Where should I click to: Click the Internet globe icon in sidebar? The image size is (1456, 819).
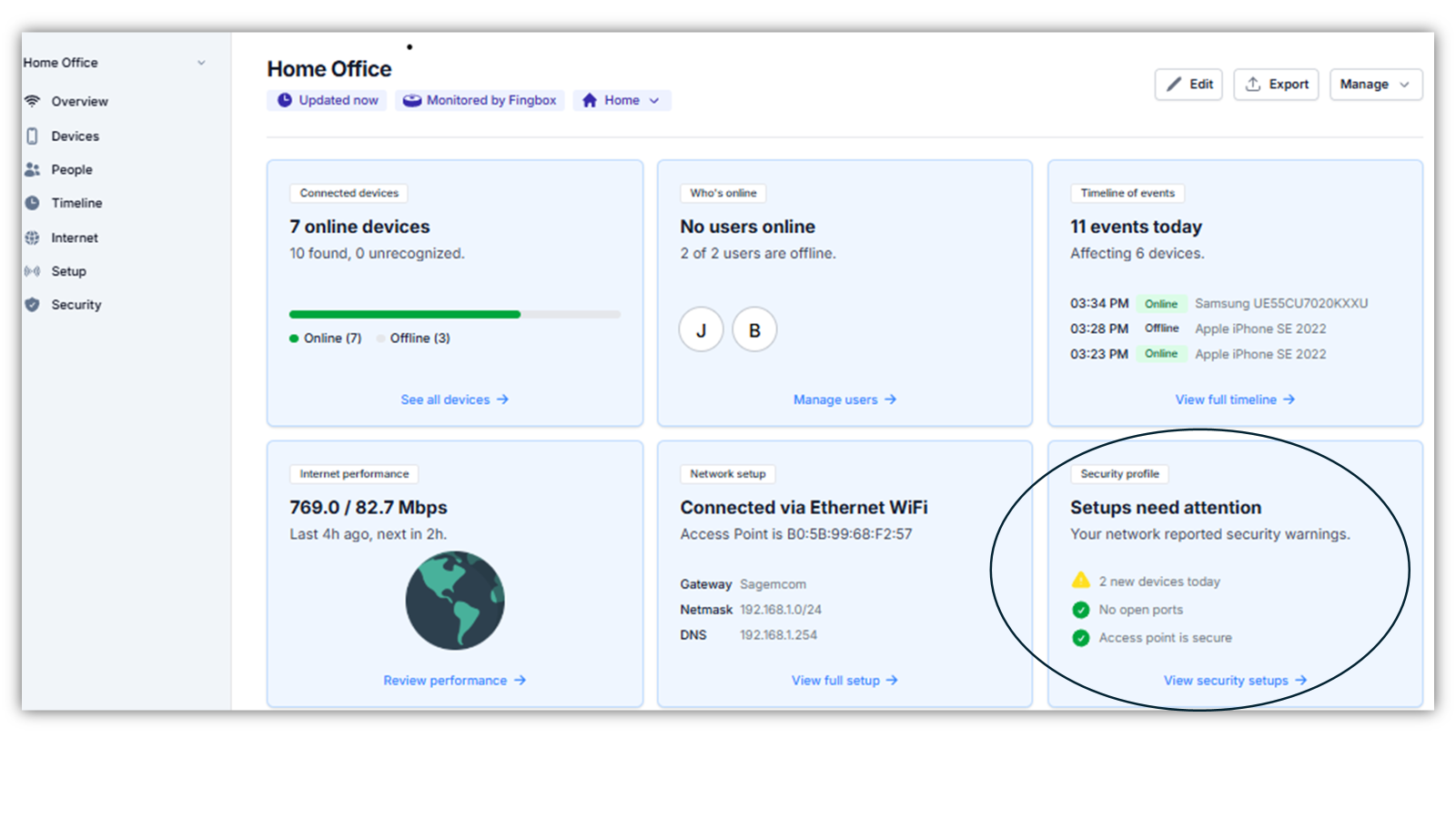[33, 238]
